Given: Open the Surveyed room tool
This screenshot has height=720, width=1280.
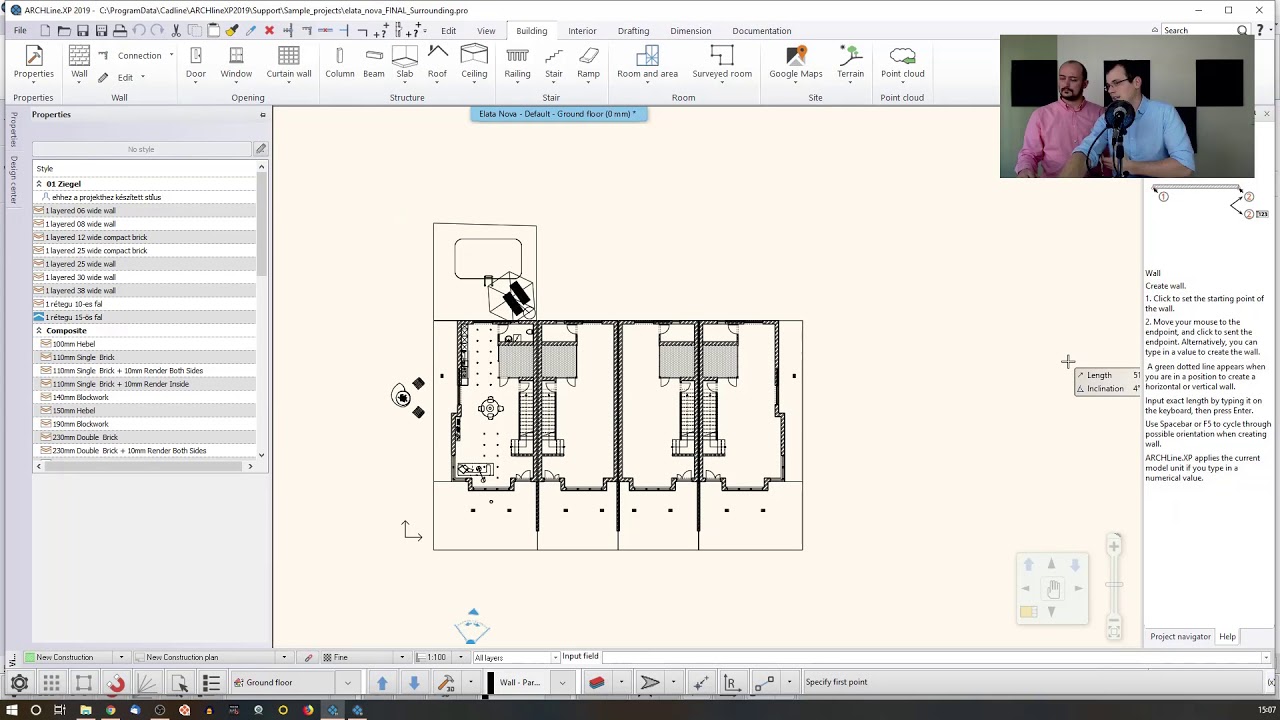Looking at the screenshot, I should pyautogui.click(x=722, y=62).
